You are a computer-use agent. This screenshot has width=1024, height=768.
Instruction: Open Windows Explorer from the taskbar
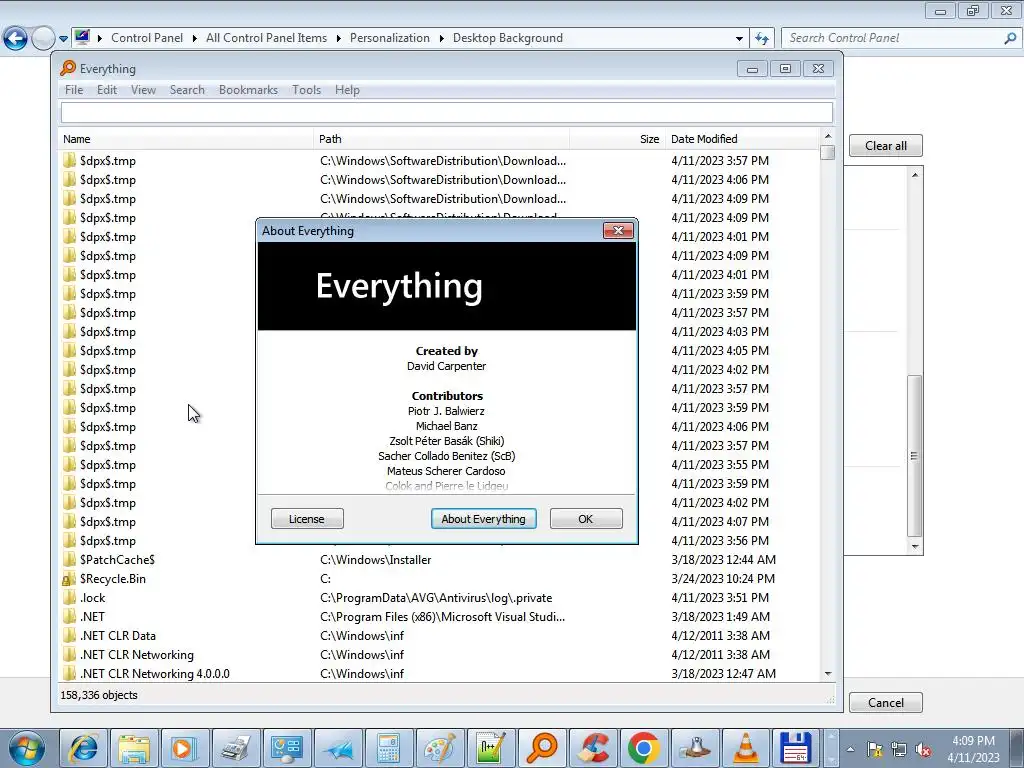pyautogui.click(x=134, y=748)
